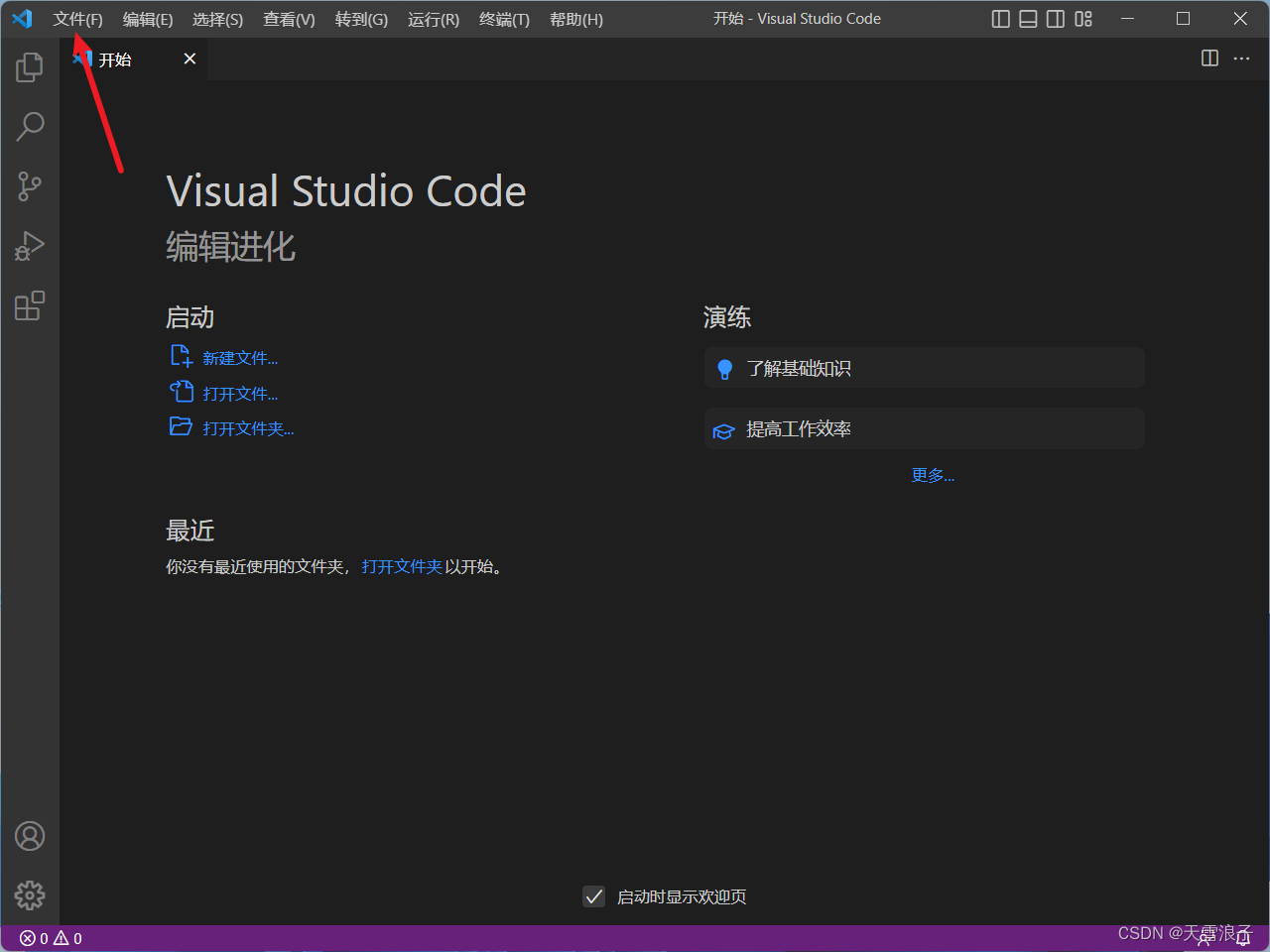Open Source Control view
This screenshot has height=952, width=1270.
pos(30,186)
